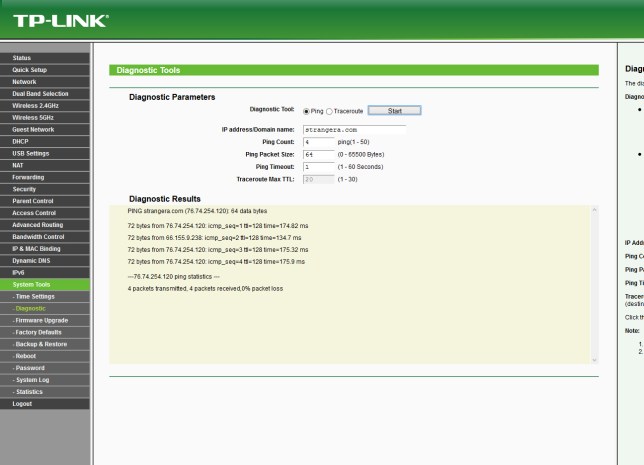Expand the Wireless 2.4GHz menu
This screenshot has width=644, height=465.
click(35, 105)
